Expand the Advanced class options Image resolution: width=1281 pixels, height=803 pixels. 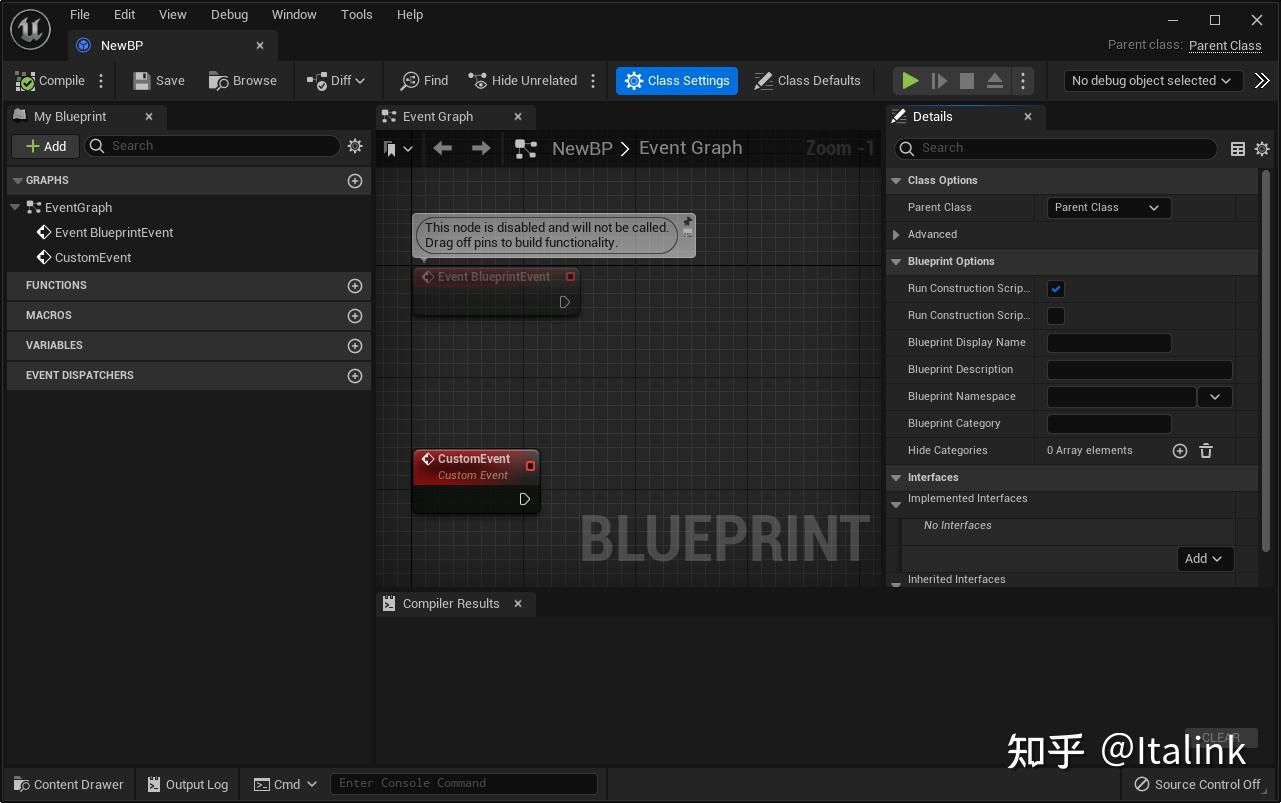click(897, 234)
